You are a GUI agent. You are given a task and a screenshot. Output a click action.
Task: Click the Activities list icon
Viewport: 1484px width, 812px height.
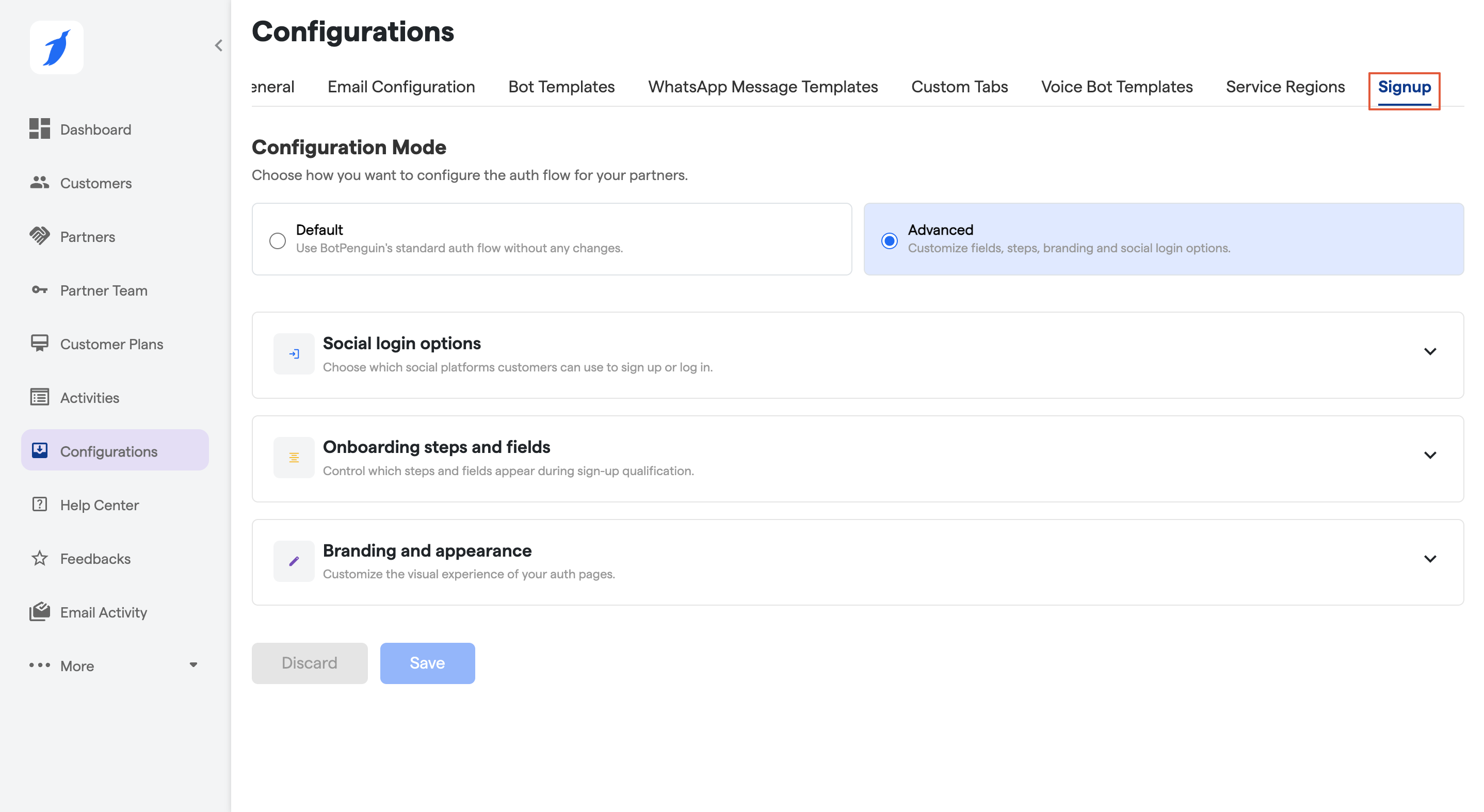pos(40,397)
